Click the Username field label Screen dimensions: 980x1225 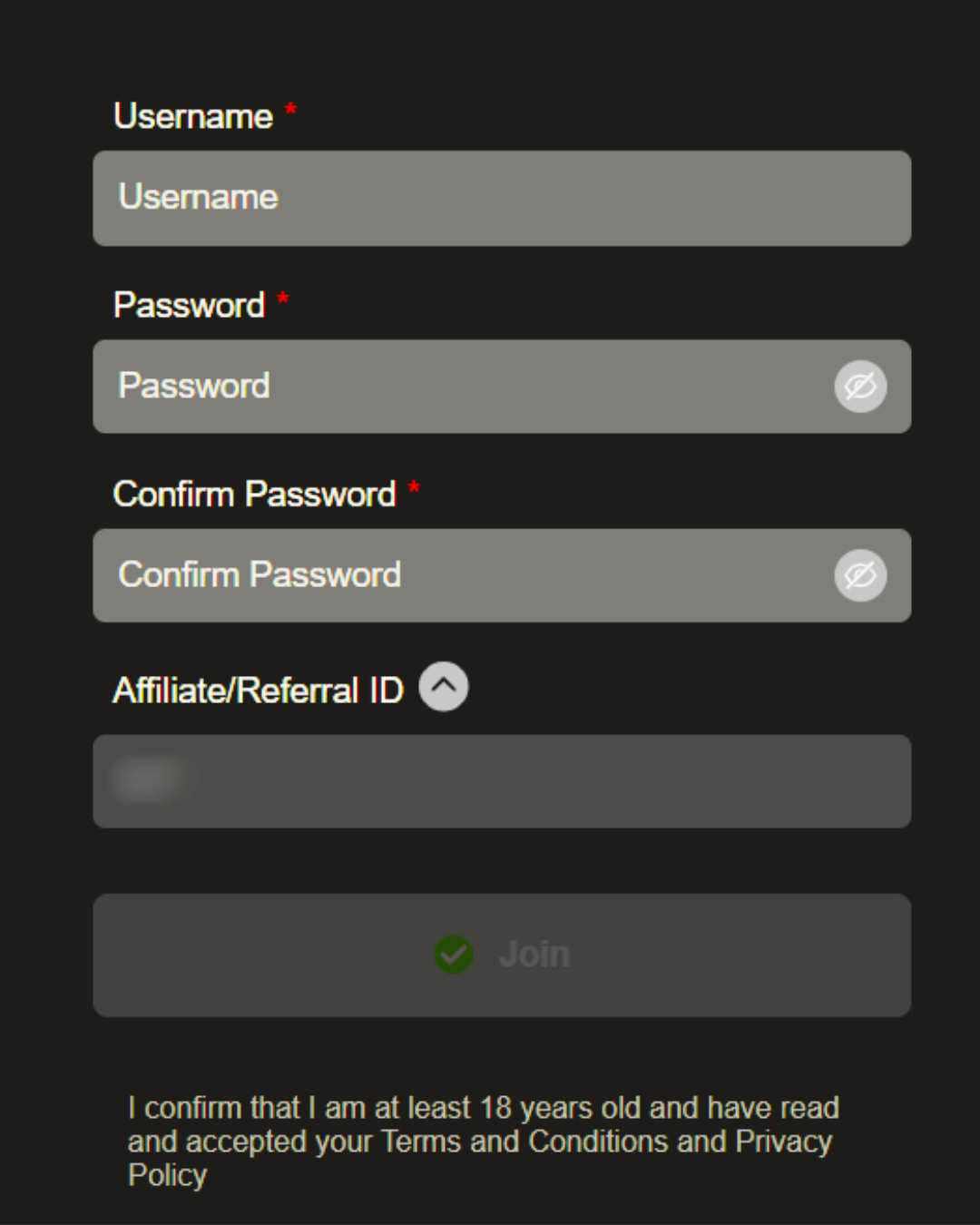pos(193,117)
